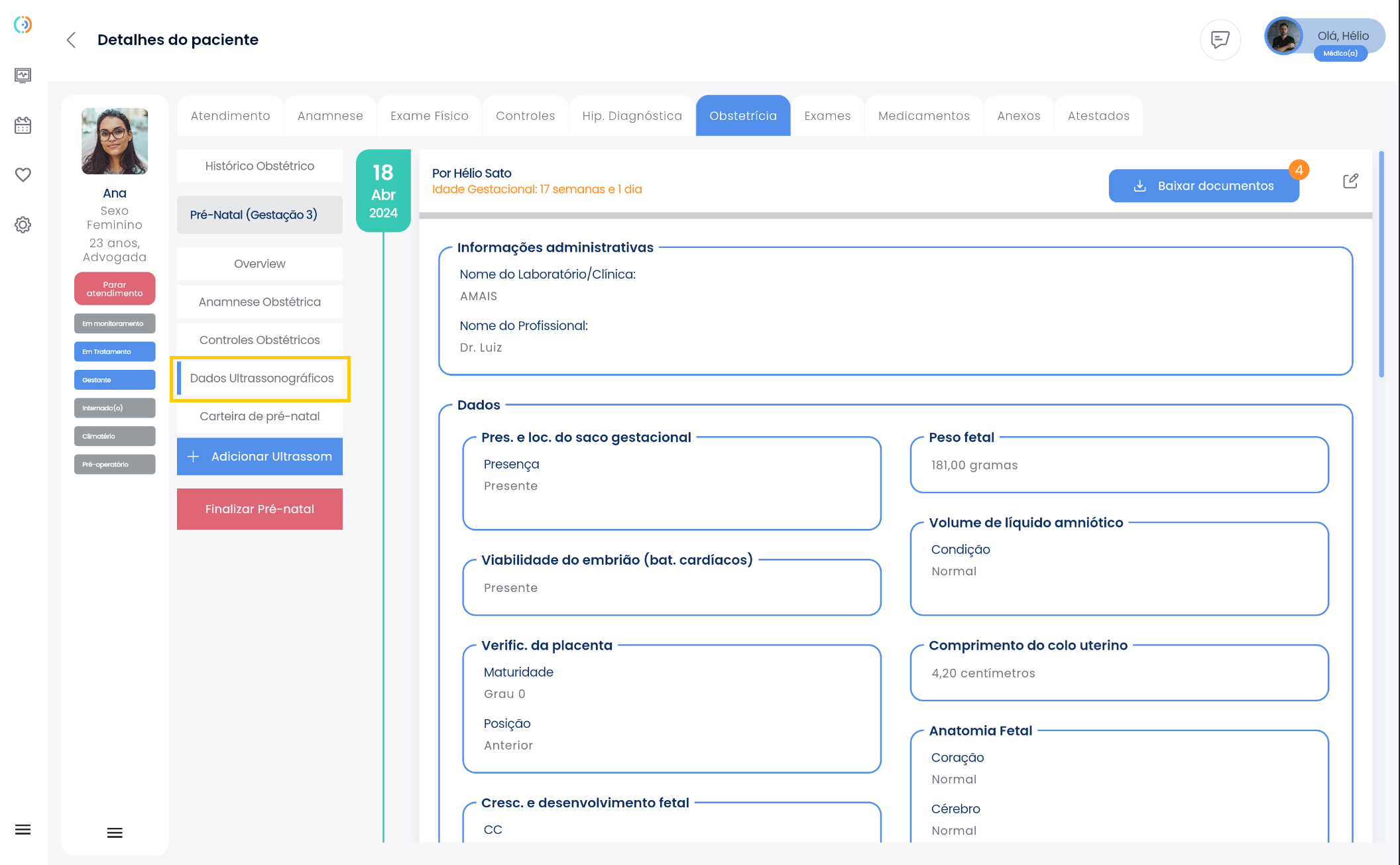Open Anamnese Obstétrica item
Image resolution: width=1400 pixels, height=865 pixels.
click(260, 302)
